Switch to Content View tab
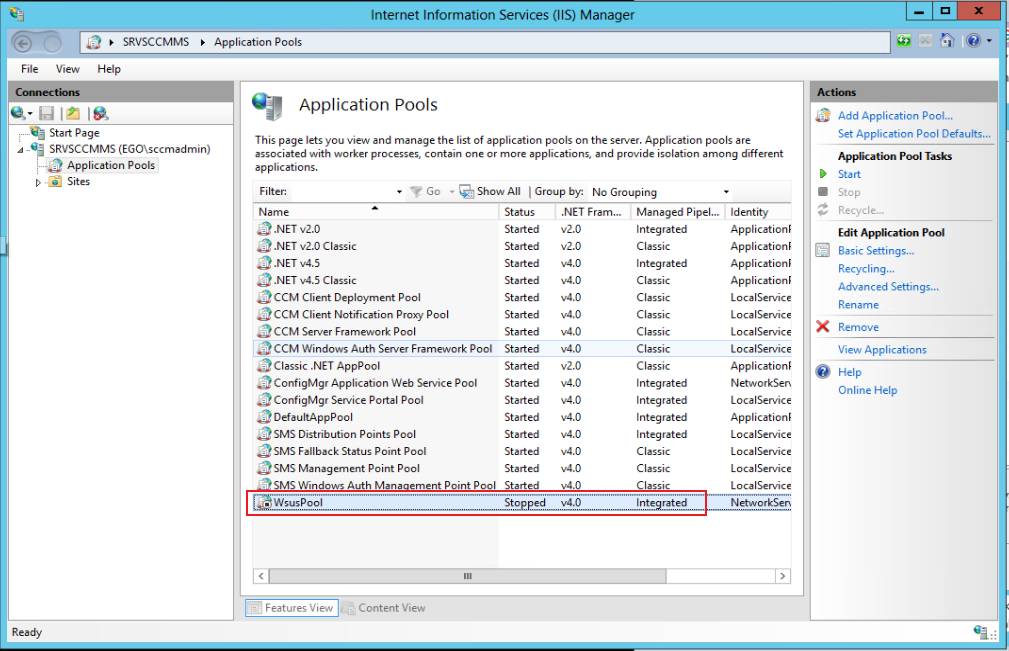 point(384,608)
